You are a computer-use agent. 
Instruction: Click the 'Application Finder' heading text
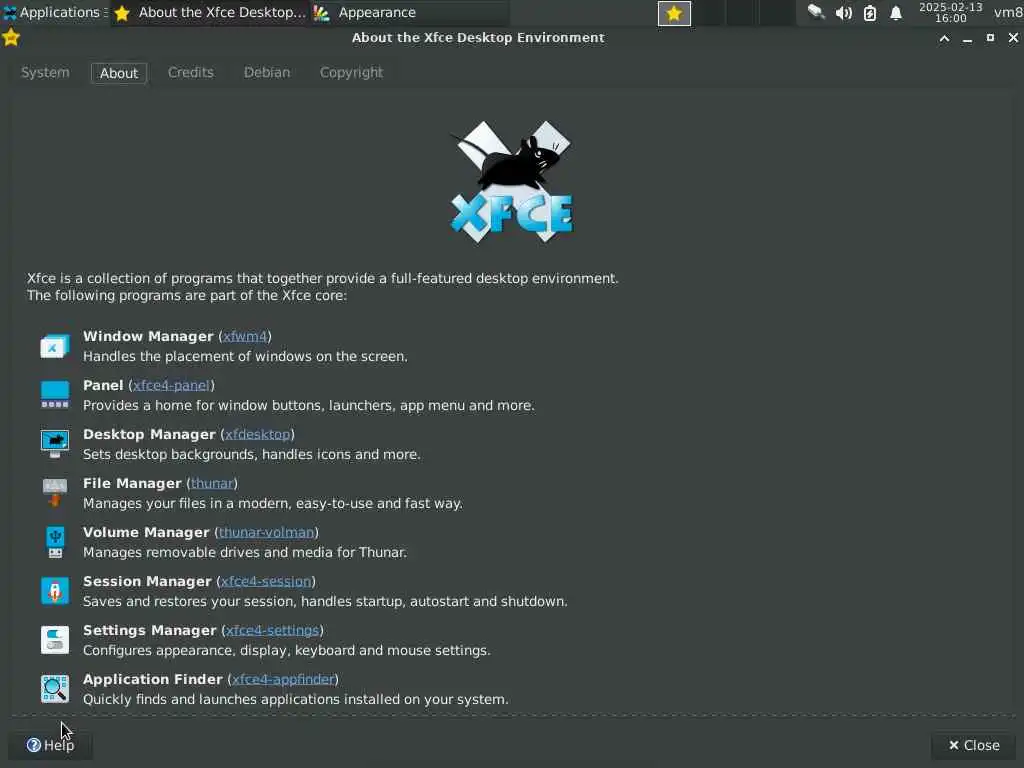(x=152, y=679)
